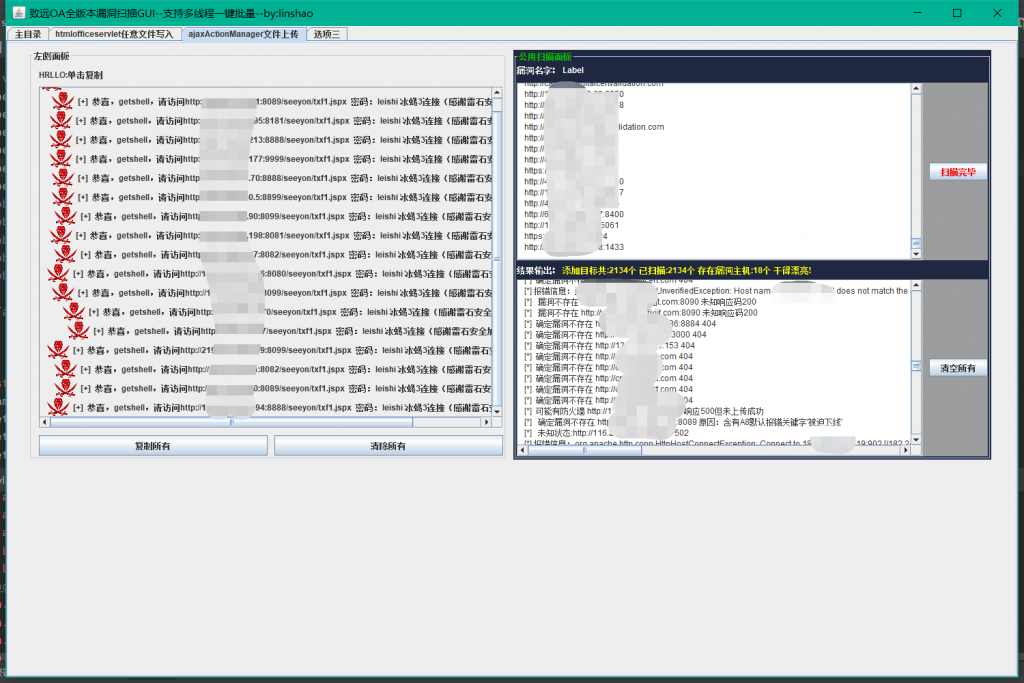Open the 选项三 tab

pos(327,34)
